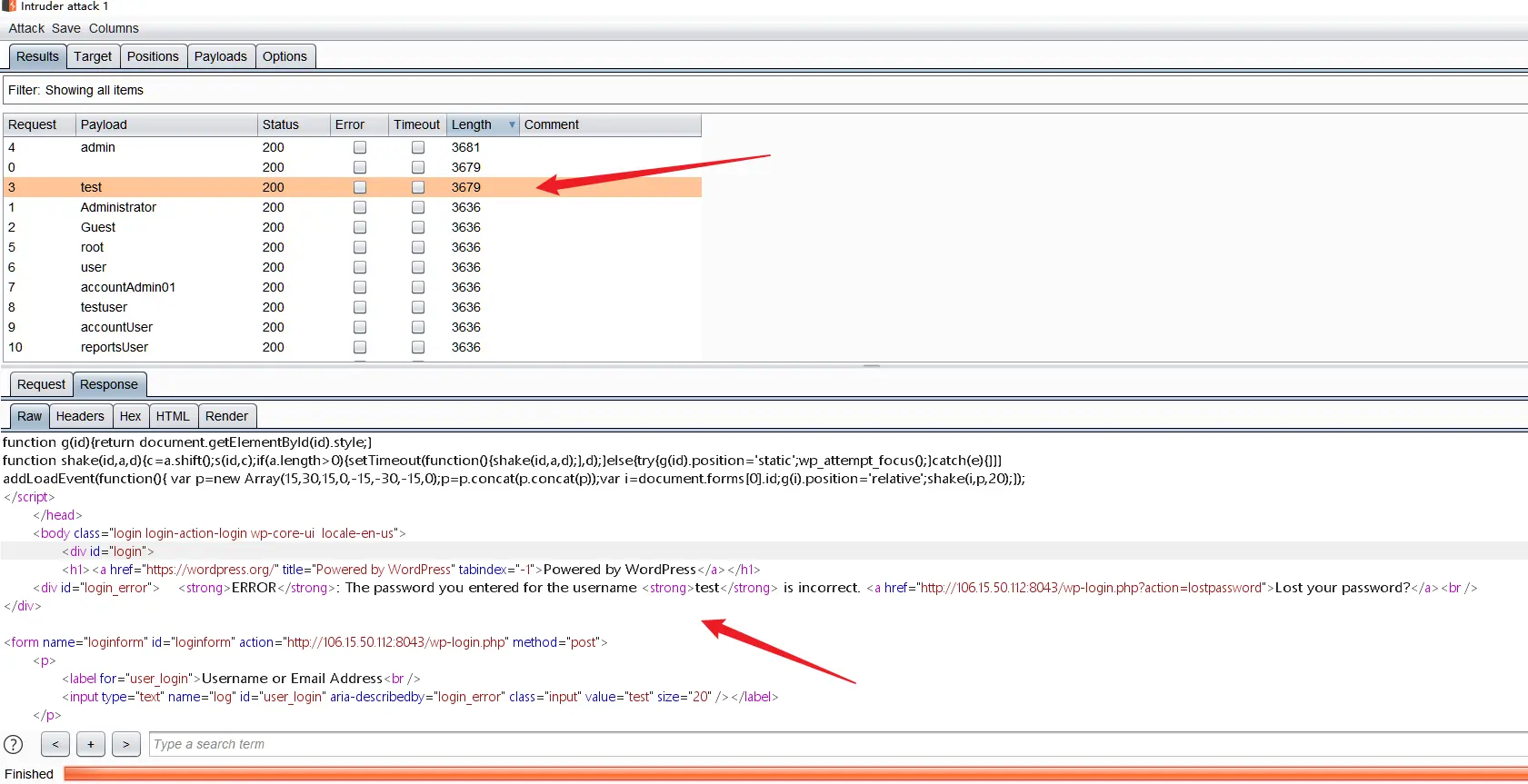1528x784 pixels.
Task: Sort by the Comment column header
Action: click(610, 124)
